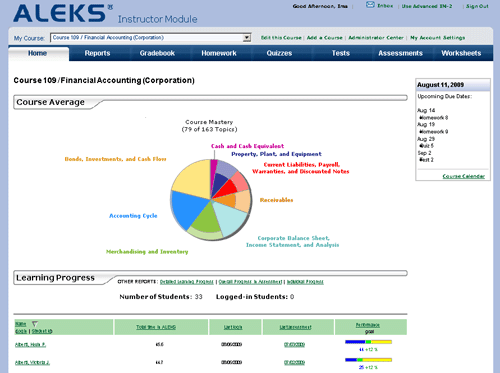Image resolution: width=500 pixels, height=373 pixels.
Task: Select the course name combo box
Action: point(150,38)
